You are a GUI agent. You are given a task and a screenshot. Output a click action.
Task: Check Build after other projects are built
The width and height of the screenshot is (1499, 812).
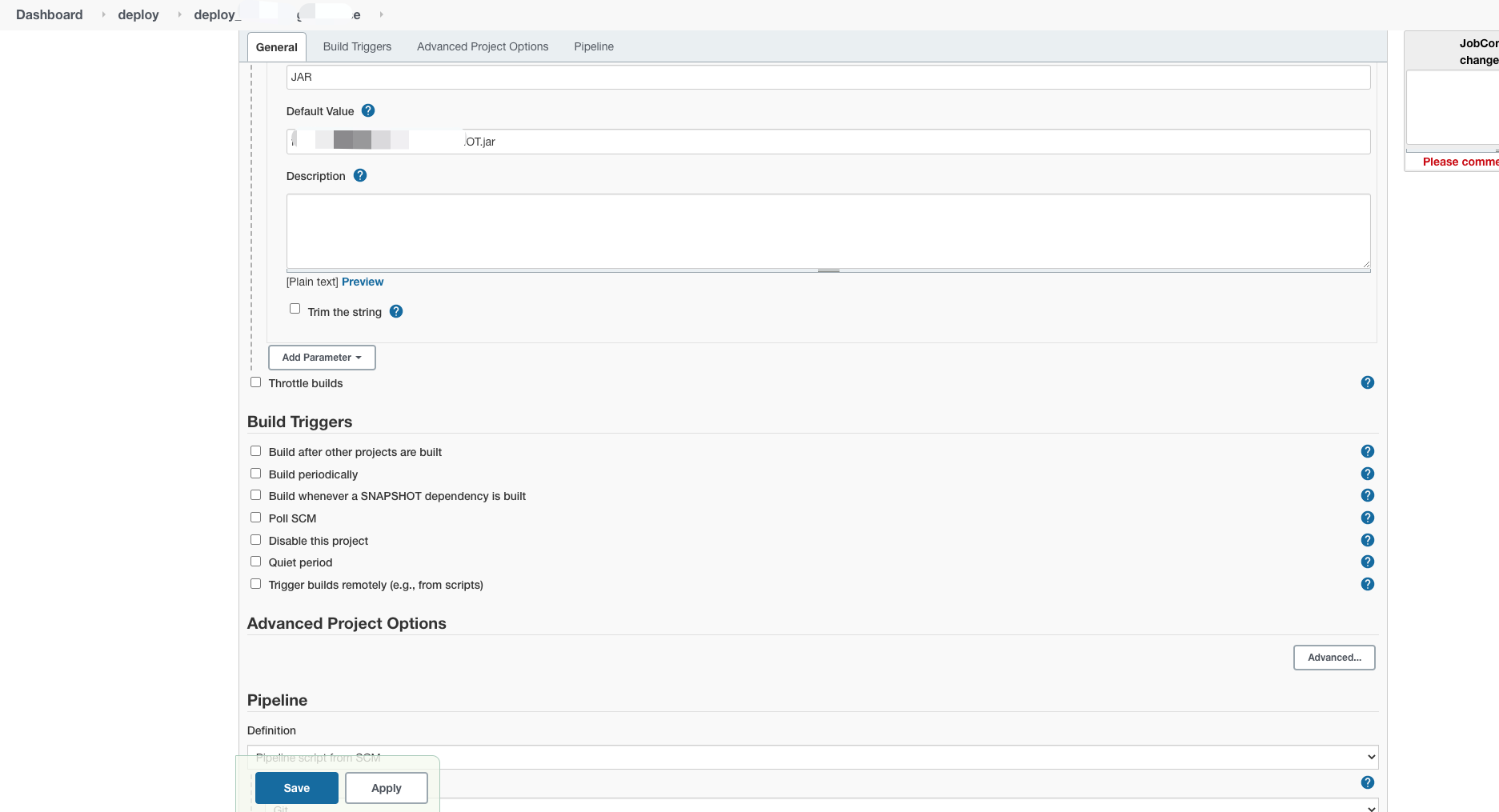coord(255,451)
